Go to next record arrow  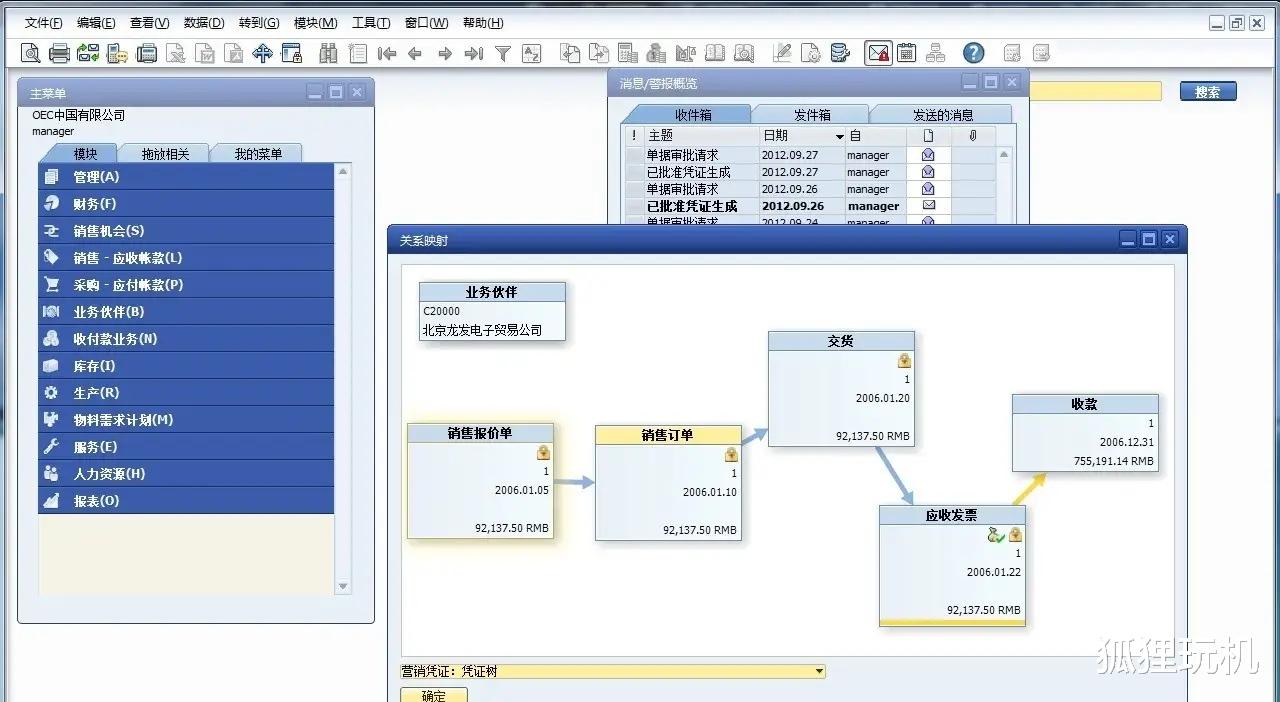click(445, 53)
